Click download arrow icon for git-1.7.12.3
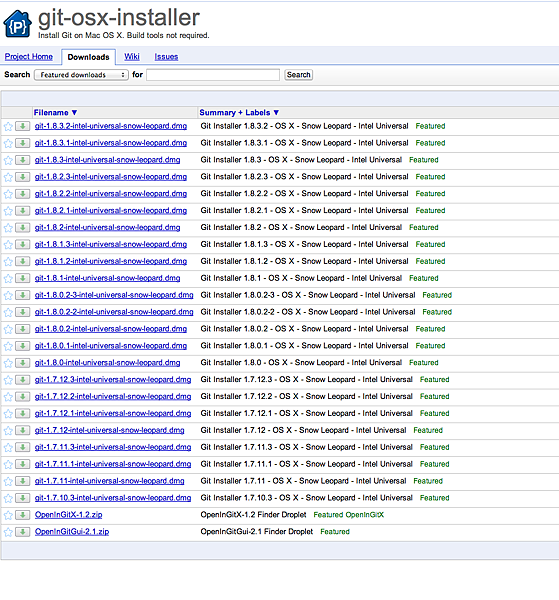 pyautogui.click(x=23, y=380)
